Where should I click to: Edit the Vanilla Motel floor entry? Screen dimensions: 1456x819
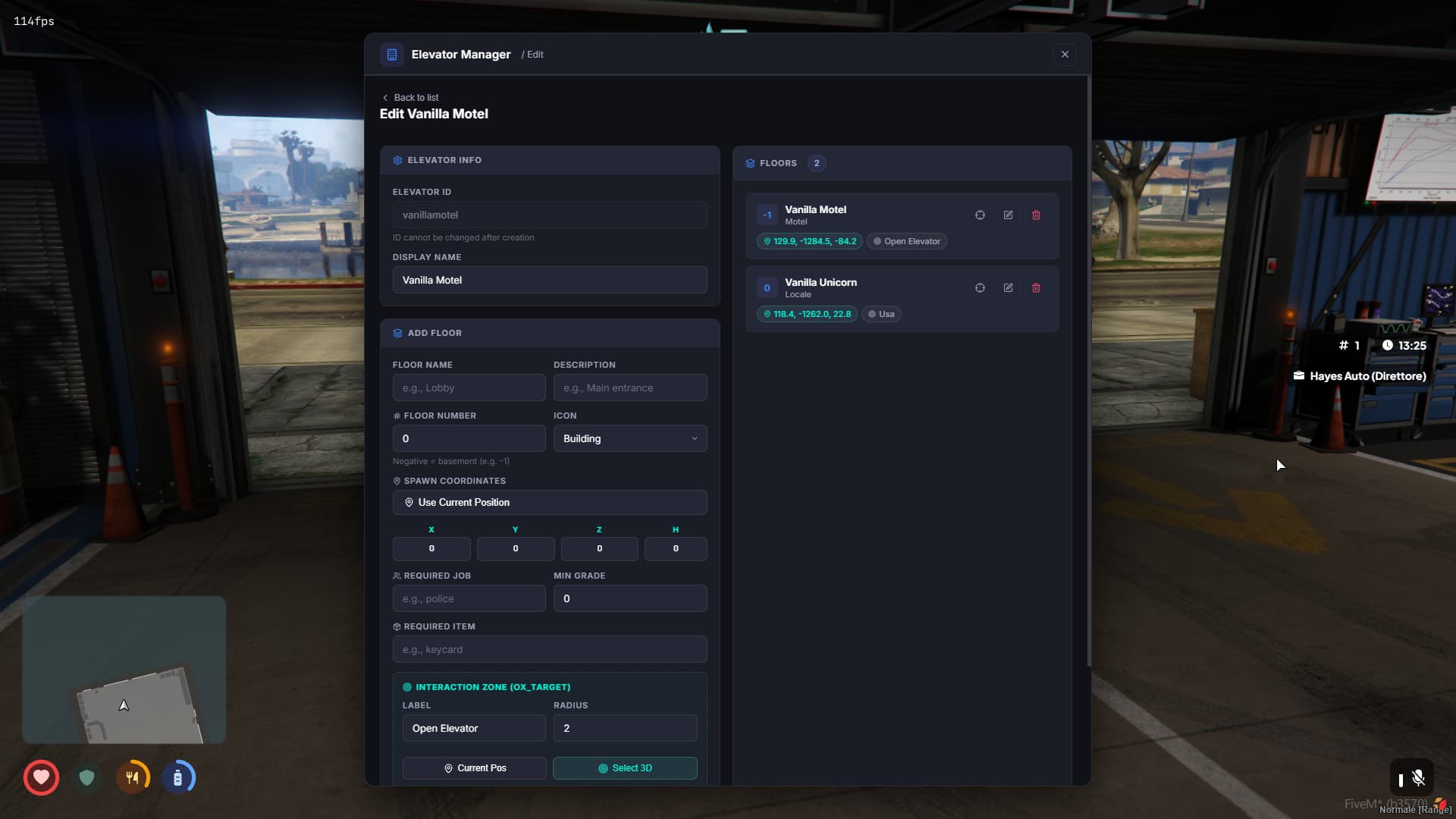coord(1008,215)
